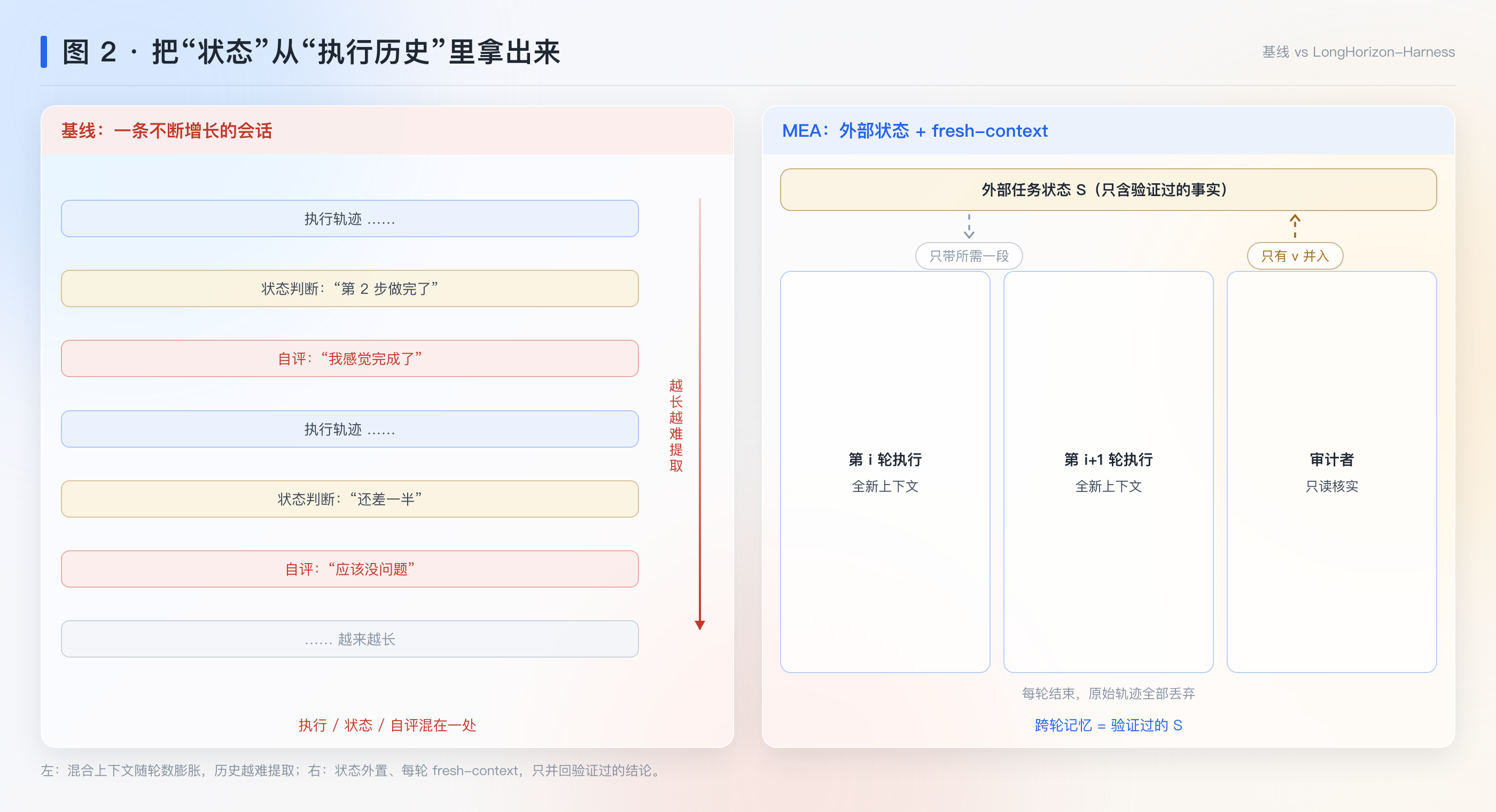Click the bottom figure caption starting with '左：混合上下文'
The width and height of the screenshot is (1496, 812).
[x=352, y=770]
